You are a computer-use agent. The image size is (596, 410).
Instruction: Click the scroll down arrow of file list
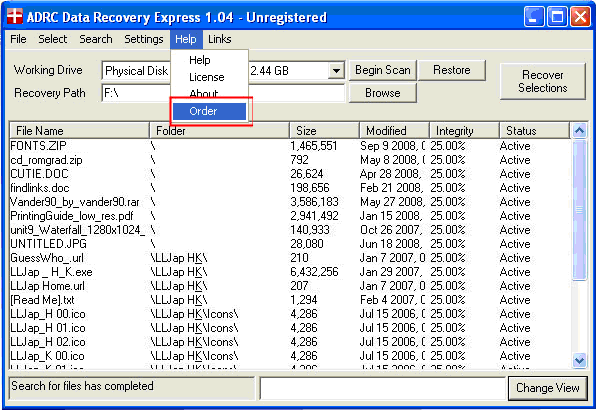pyautogui.click(x=579, y=360)
